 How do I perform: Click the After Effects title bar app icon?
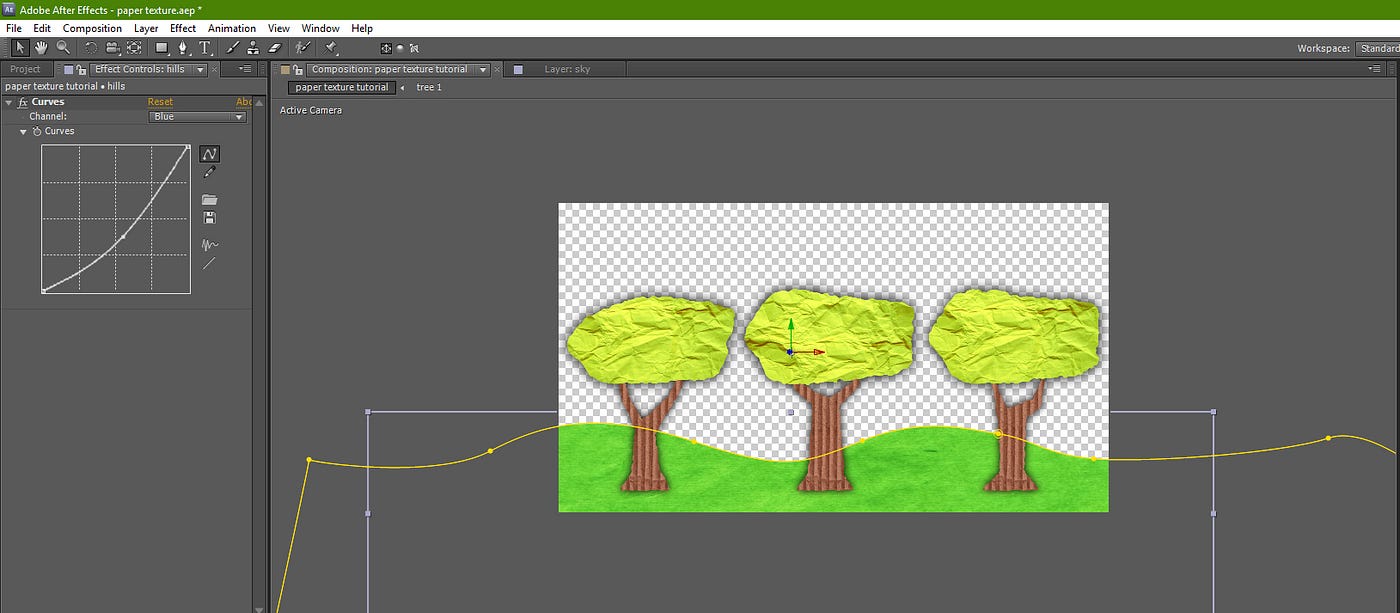pyautogui.click(x=9, y=8)
